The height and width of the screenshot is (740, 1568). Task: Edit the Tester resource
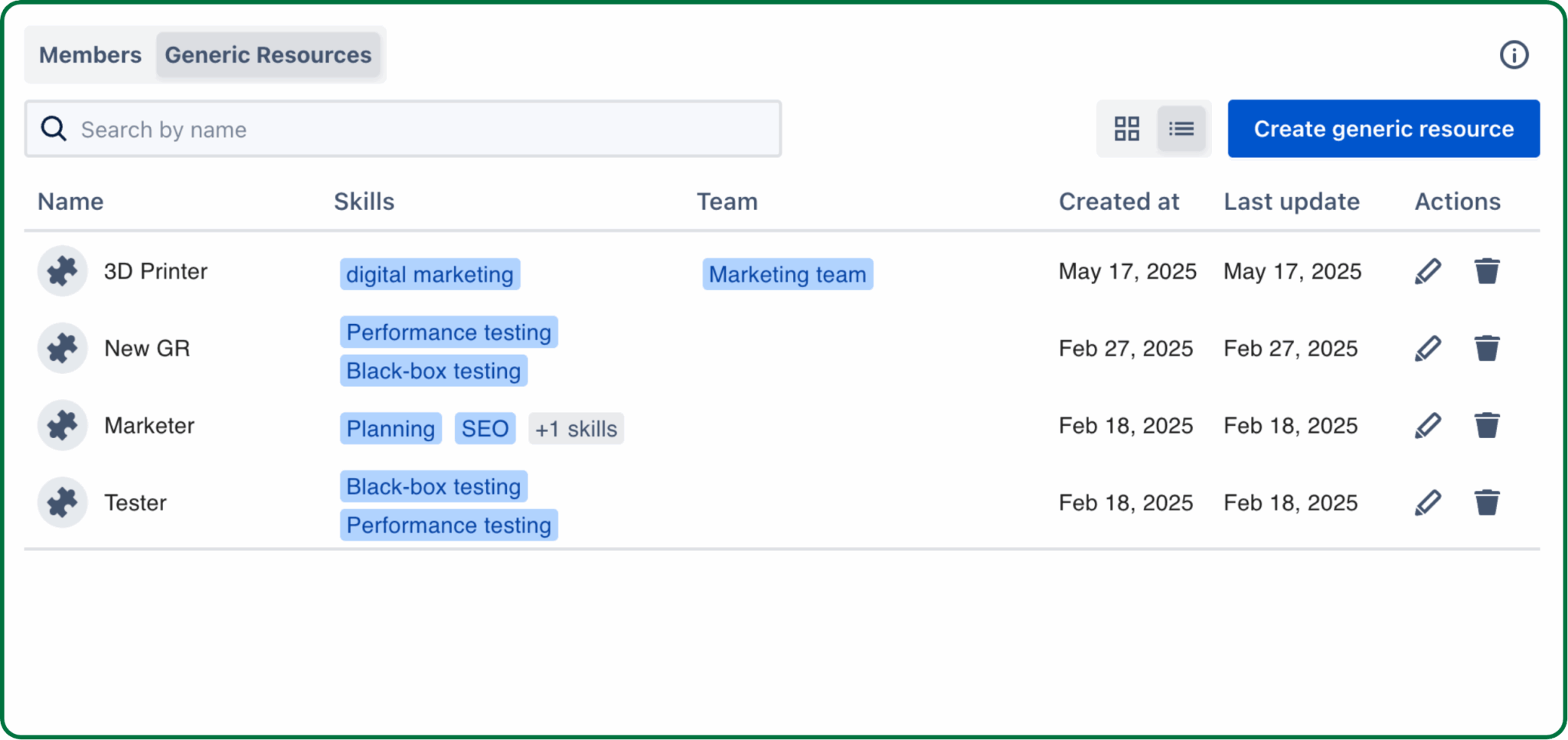pos(1428,503)
